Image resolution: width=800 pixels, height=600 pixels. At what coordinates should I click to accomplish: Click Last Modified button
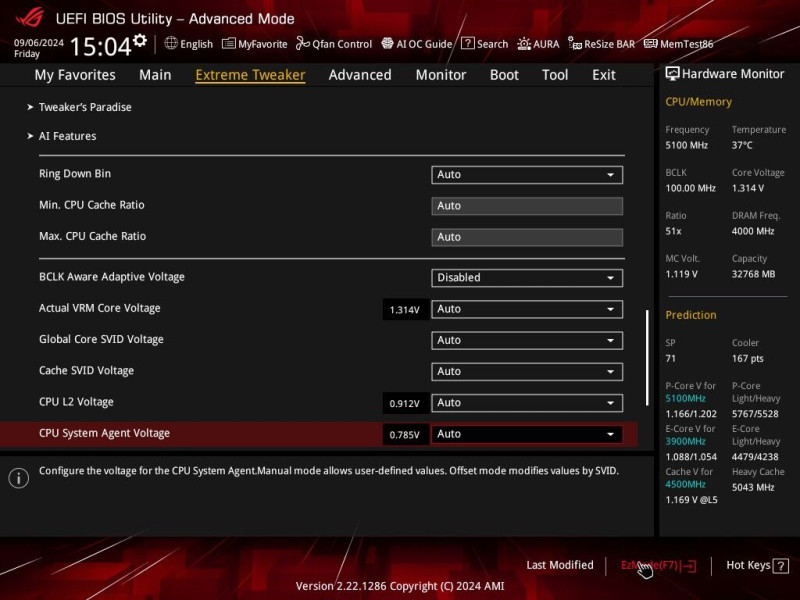[560, 565]
